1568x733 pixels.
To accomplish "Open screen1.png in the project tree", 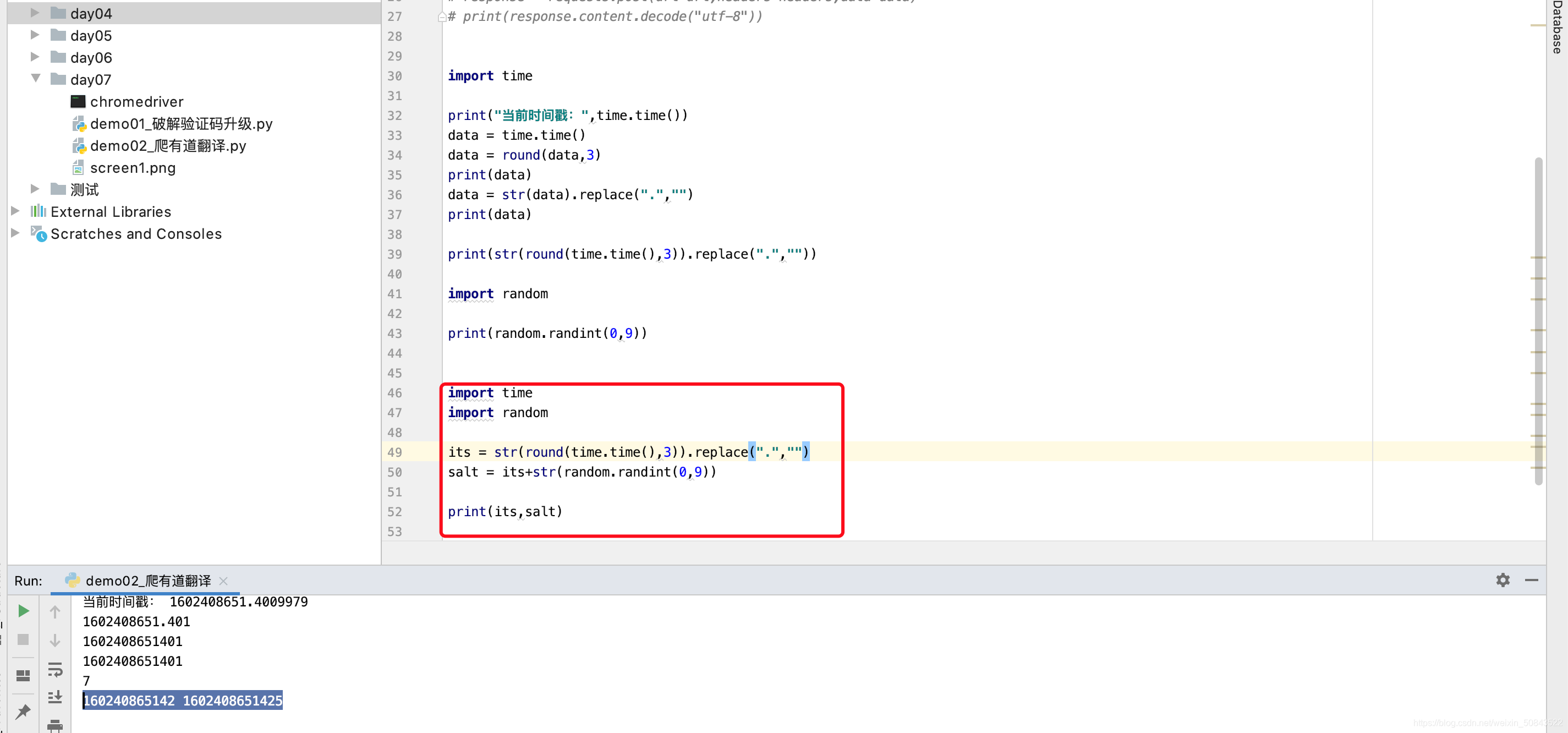I will [x=133, y=167].
